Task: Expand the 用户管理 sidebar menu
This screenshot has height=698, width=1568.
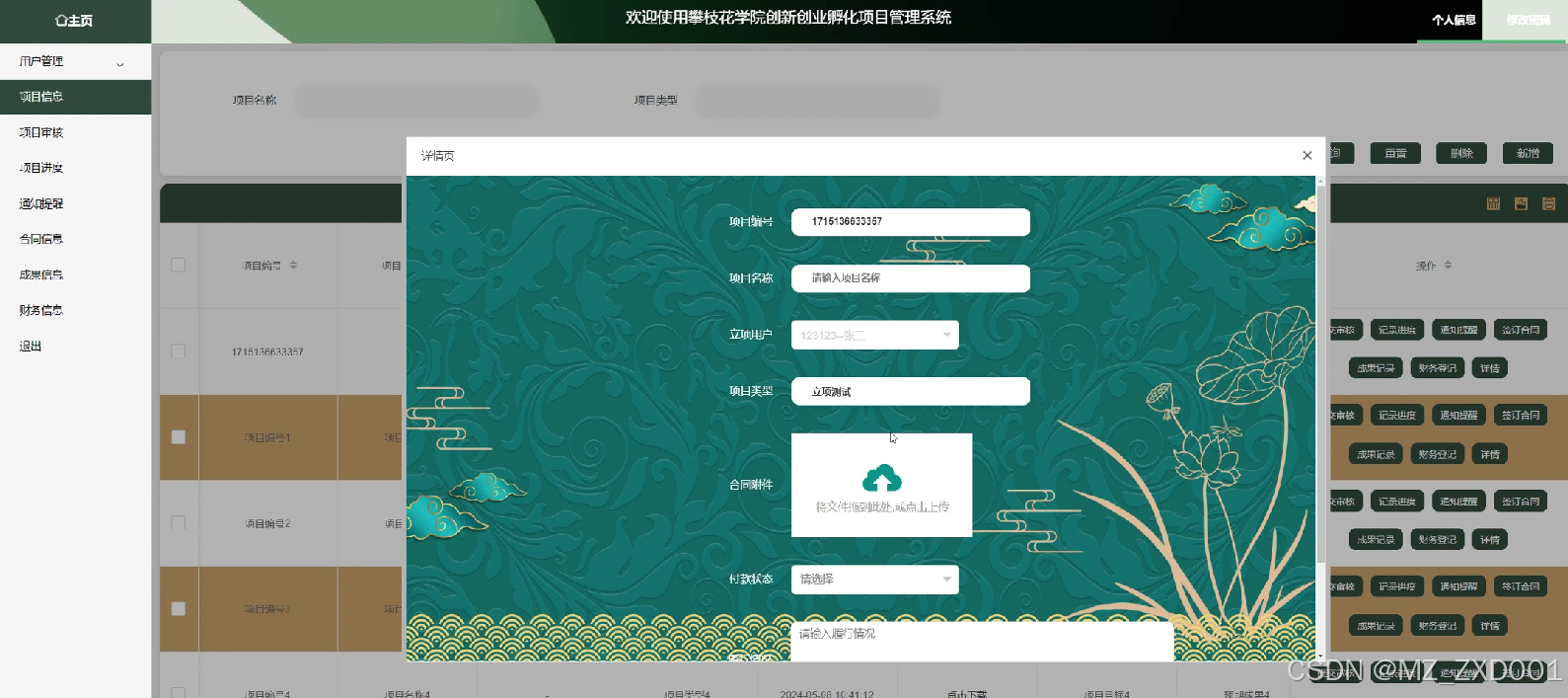Action: tap(75, 61)
